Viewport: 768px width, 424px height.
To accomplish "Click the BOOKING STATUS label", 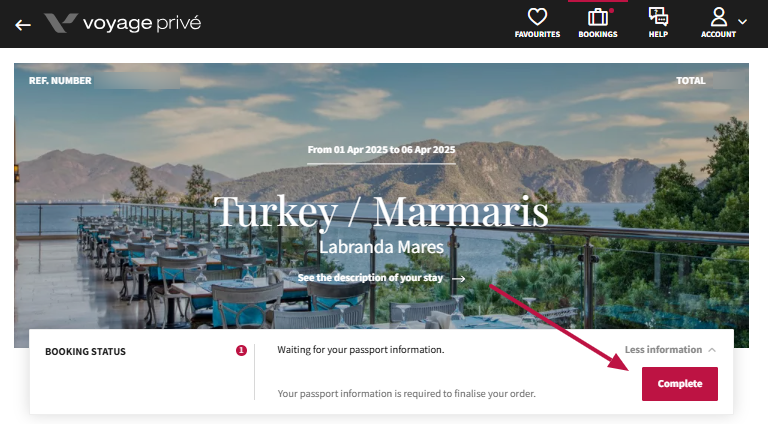I will click(85, 352).
